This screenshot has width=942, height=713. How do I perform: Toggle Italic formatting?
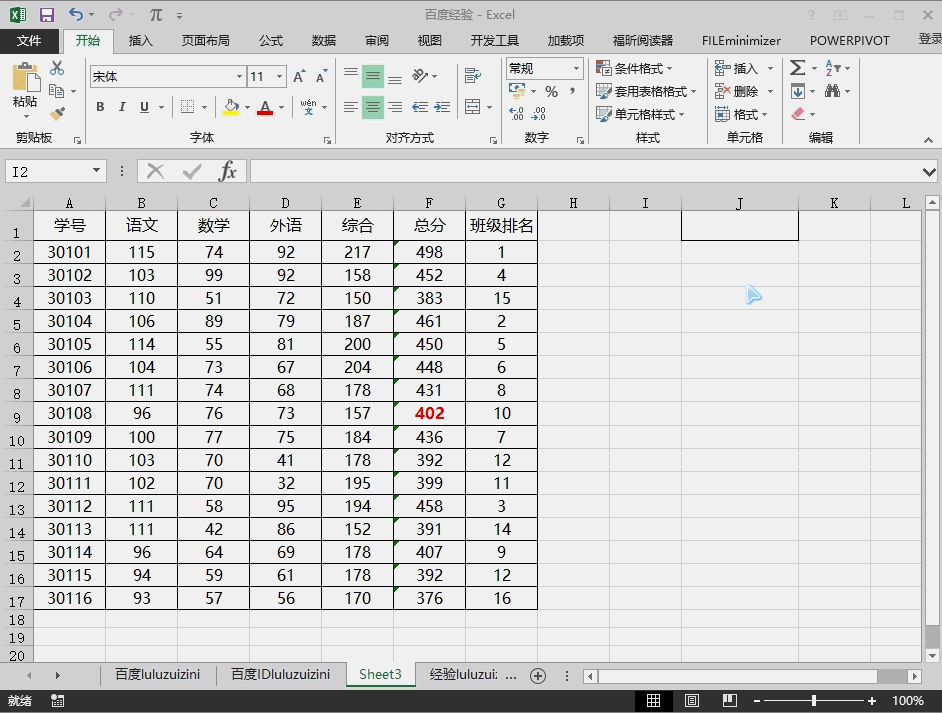coord(122,107)
